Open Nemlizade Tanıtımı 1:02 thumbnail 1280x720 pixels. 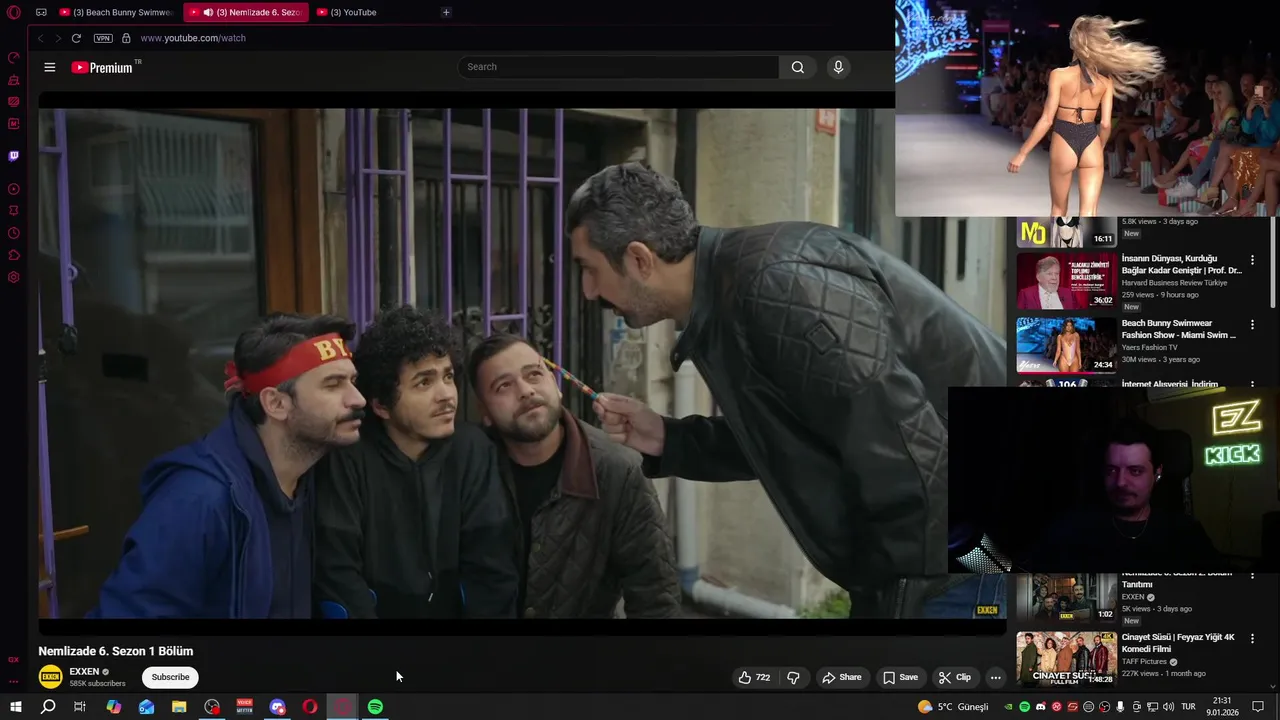click(1066, 597)
